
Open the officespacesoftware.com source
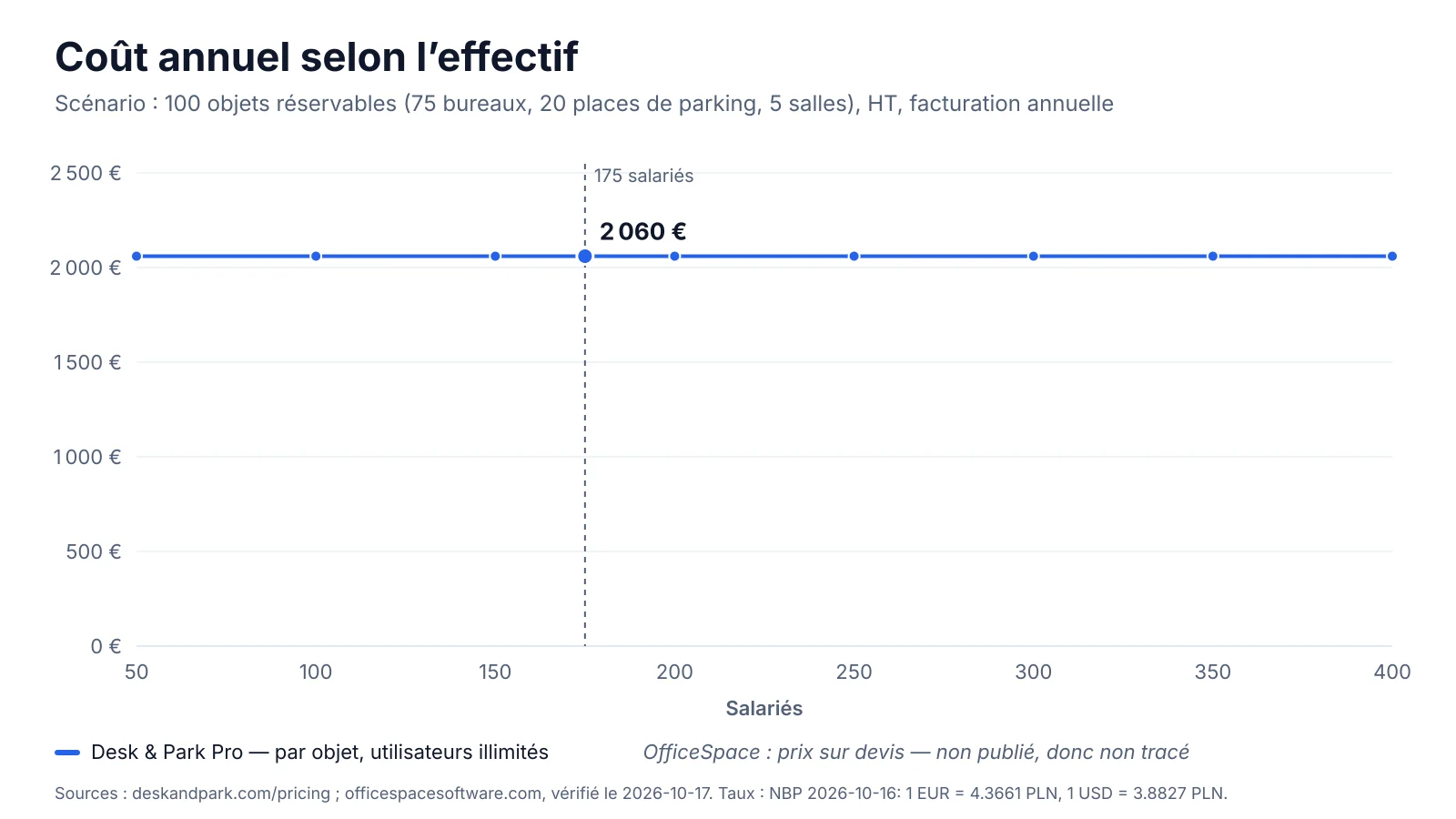(x=443, y=794)
